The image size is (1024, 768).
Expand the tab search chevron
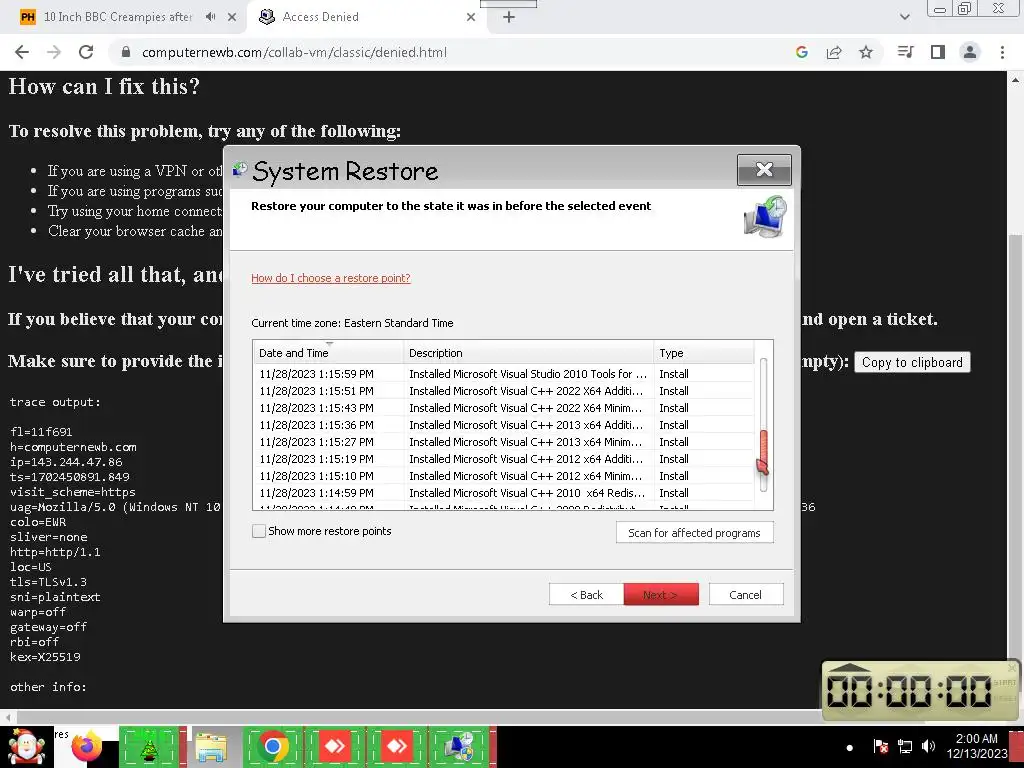(x=904, y=17)
